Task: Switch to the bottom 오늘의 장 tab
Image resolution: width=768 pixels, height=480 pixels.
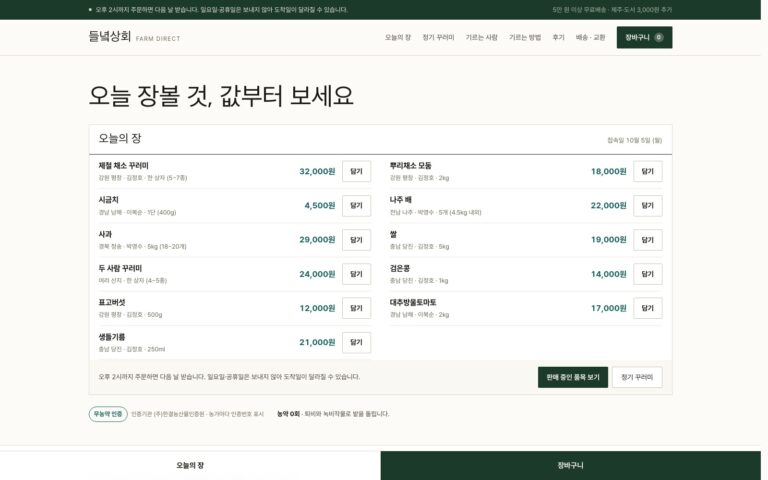Action: 190,465
